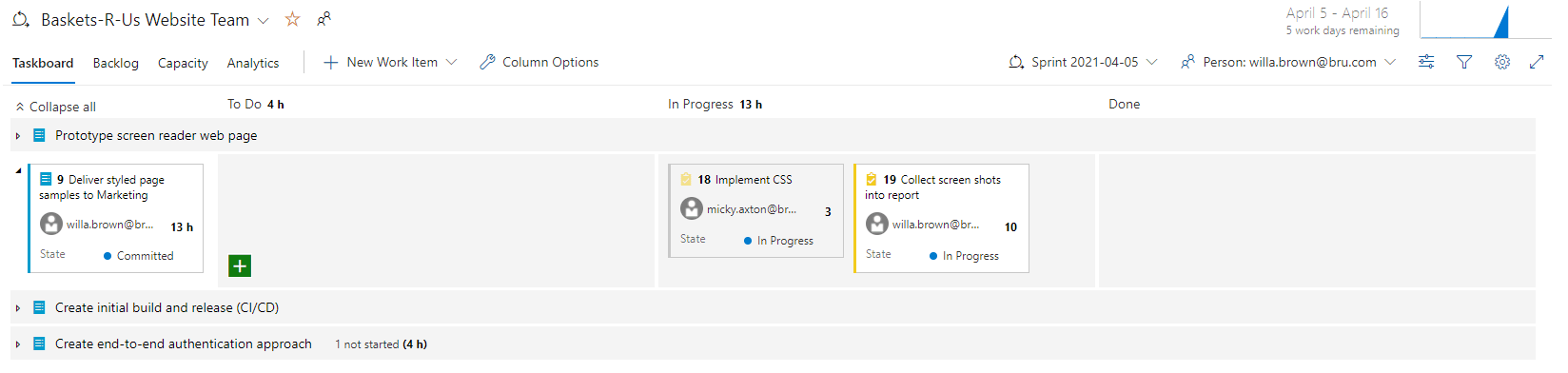Switch to the Backlog tab
Viewport: 1568px width, 373px height.
(x=115, y=63)
